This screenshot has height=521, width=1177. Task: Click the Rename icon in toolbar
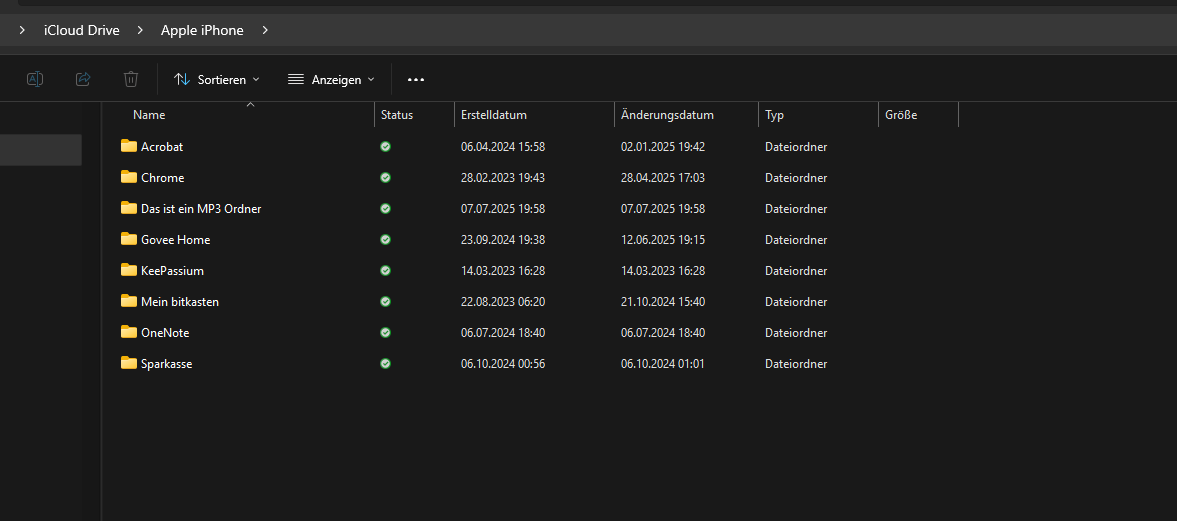[35, 79]
